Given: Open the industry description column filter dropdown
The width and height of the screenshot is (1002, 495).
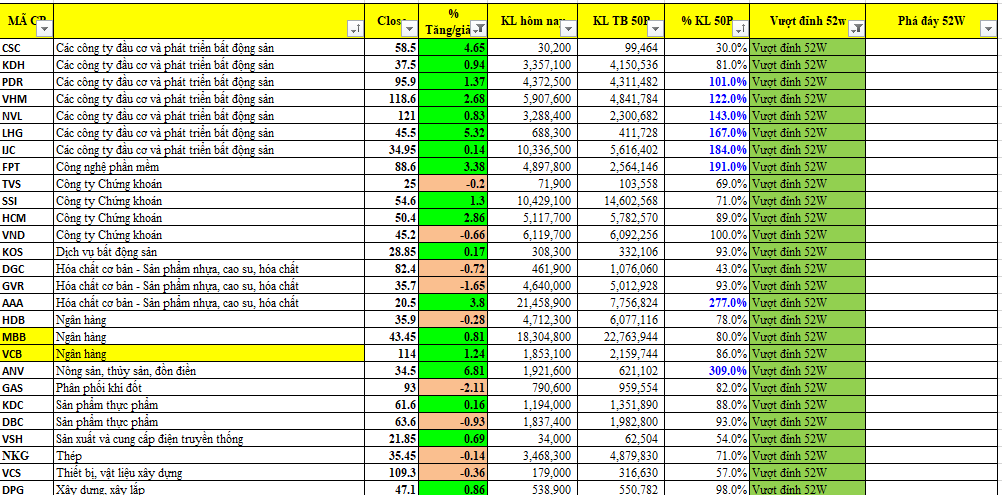Looking at the screenshot, I should 357,30.
